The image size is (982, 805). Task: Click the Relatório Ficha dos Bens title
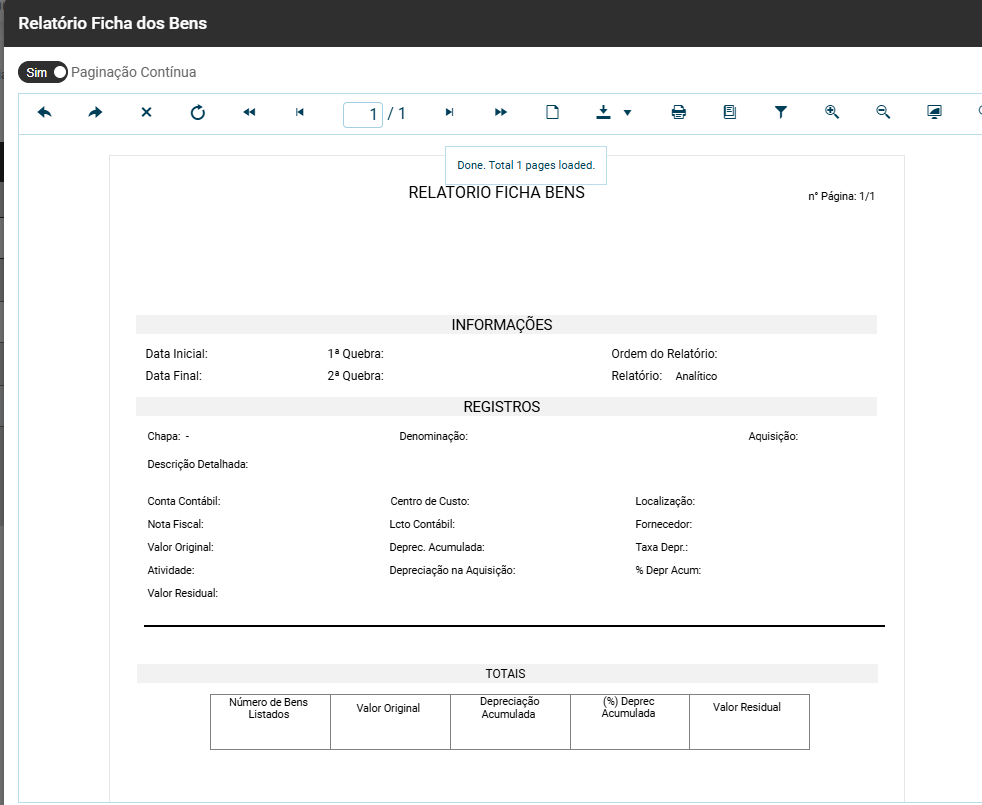(x=113, y=23)
